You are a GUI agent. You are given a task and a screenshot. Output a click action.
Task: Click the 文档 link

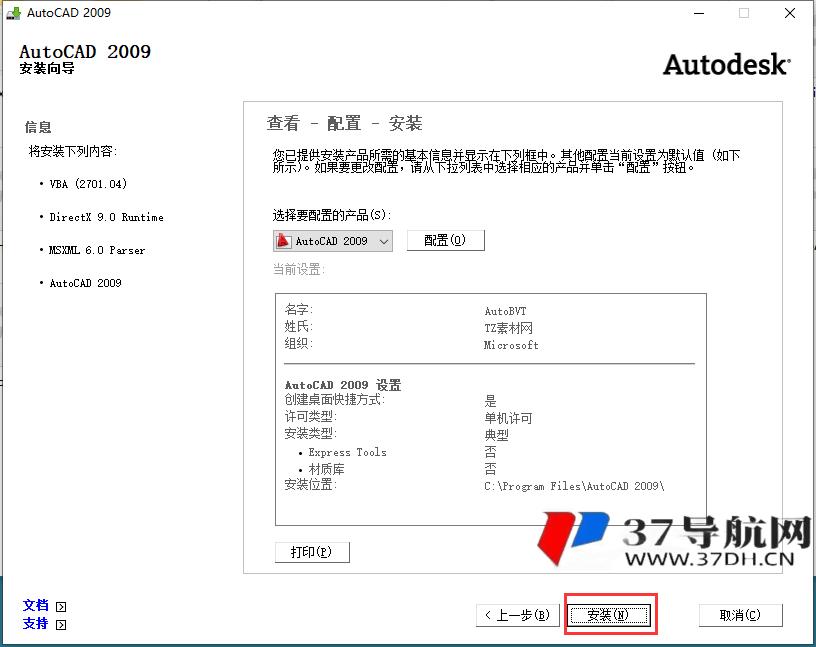click(x=34, y=605)
